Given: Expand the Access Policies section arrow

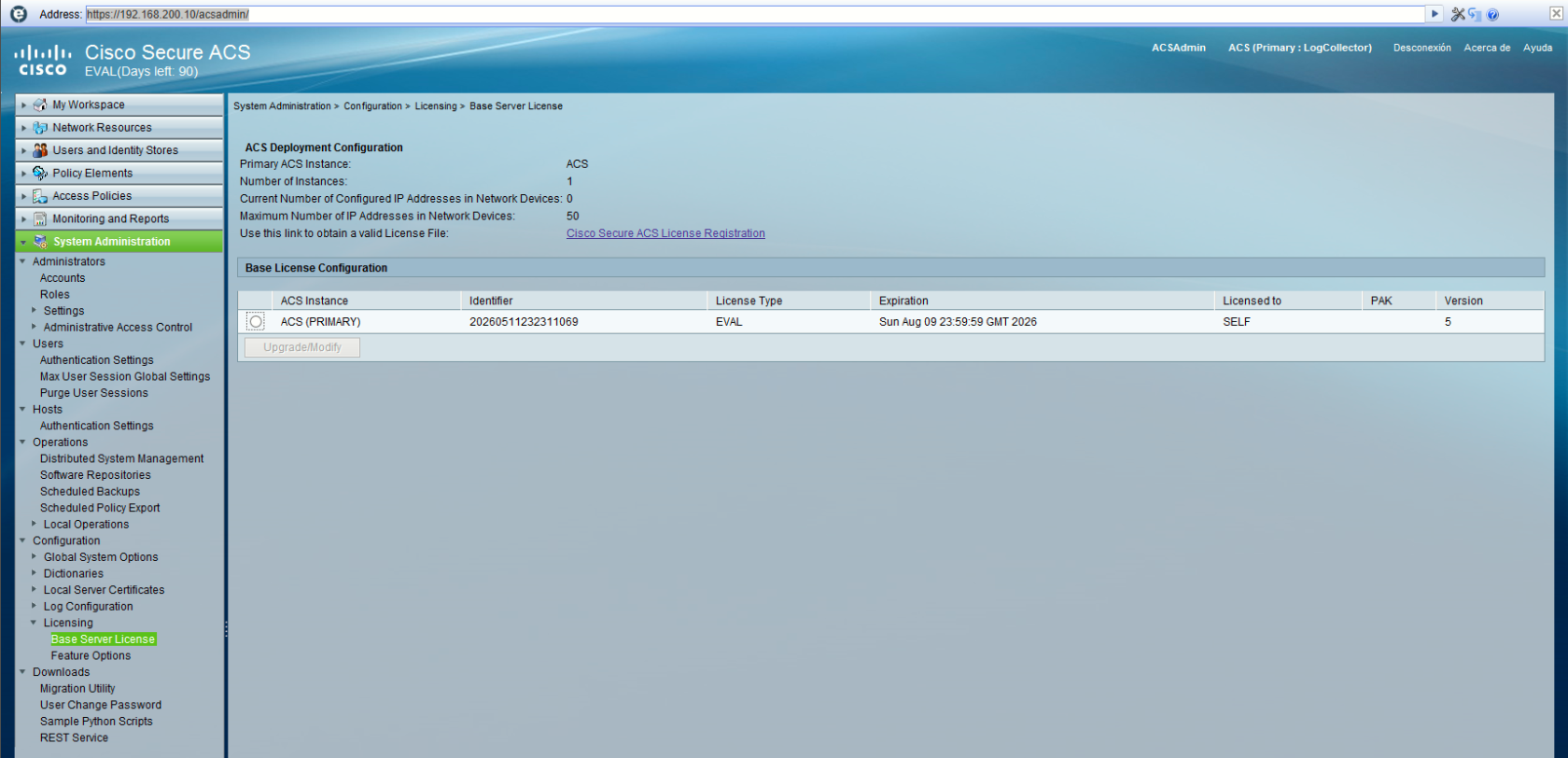Looking at the screenshot, I should point(24,196).
